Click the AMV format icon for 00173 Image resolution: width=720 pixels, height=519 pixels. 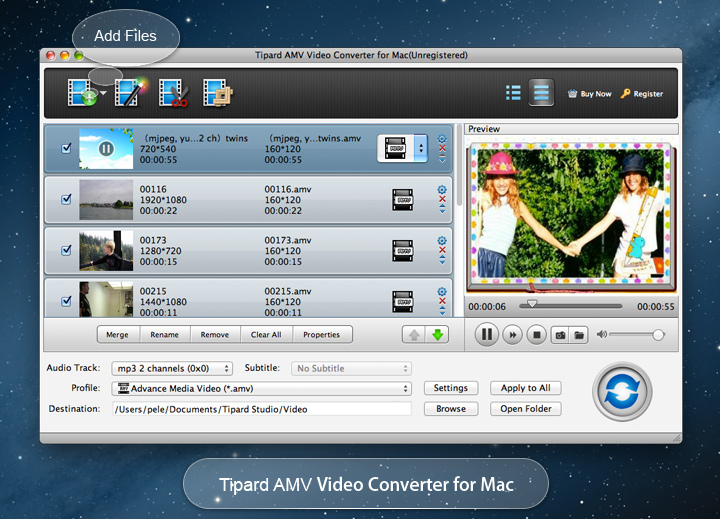tap(403, 251)
